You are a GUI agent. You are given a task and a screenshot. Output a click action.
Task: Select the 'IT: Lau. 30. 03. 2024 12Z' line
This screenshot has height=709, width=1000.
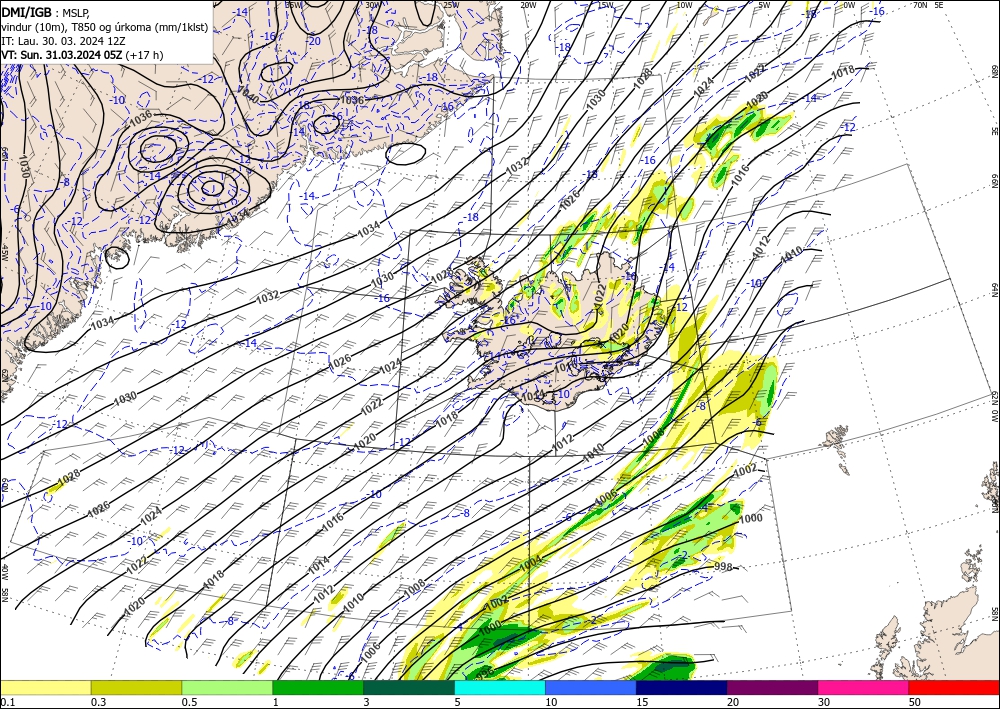point(63,41)
